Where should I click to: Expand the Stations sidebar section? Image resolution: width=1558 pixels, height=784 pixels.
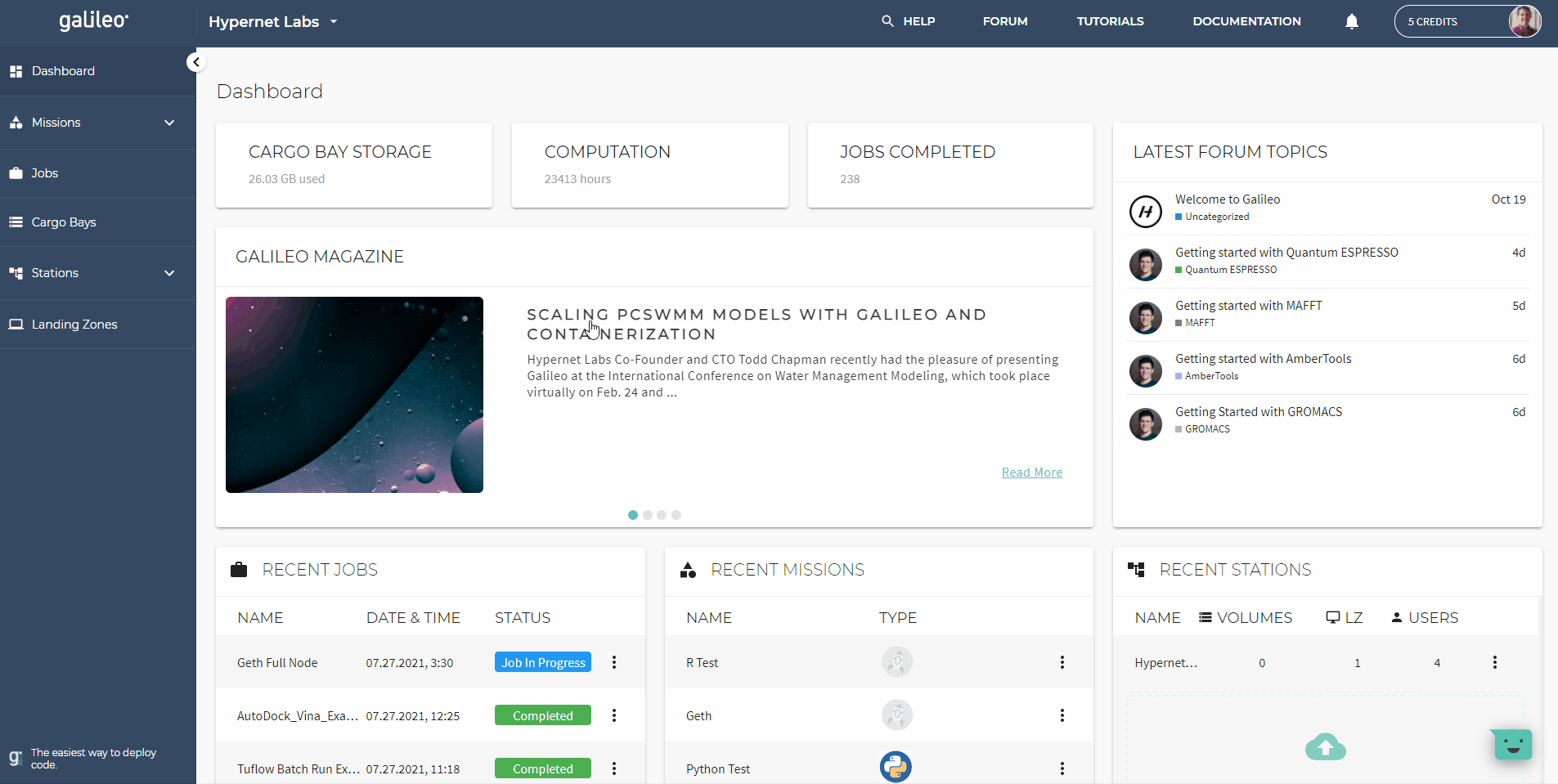pos(169,273)
